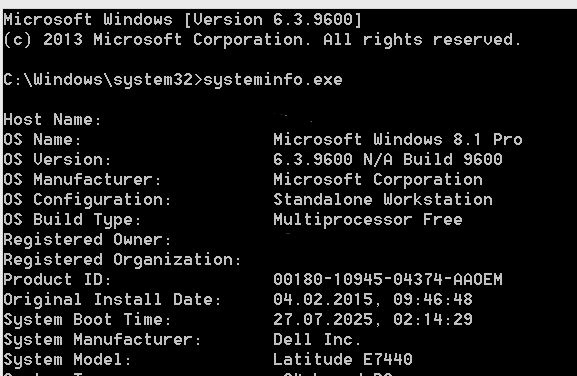Click the 2013 Microsoft Corporation copyright line
Image resolution: width=577 pixels, height=376 pixels.
(x=262, y=39)
